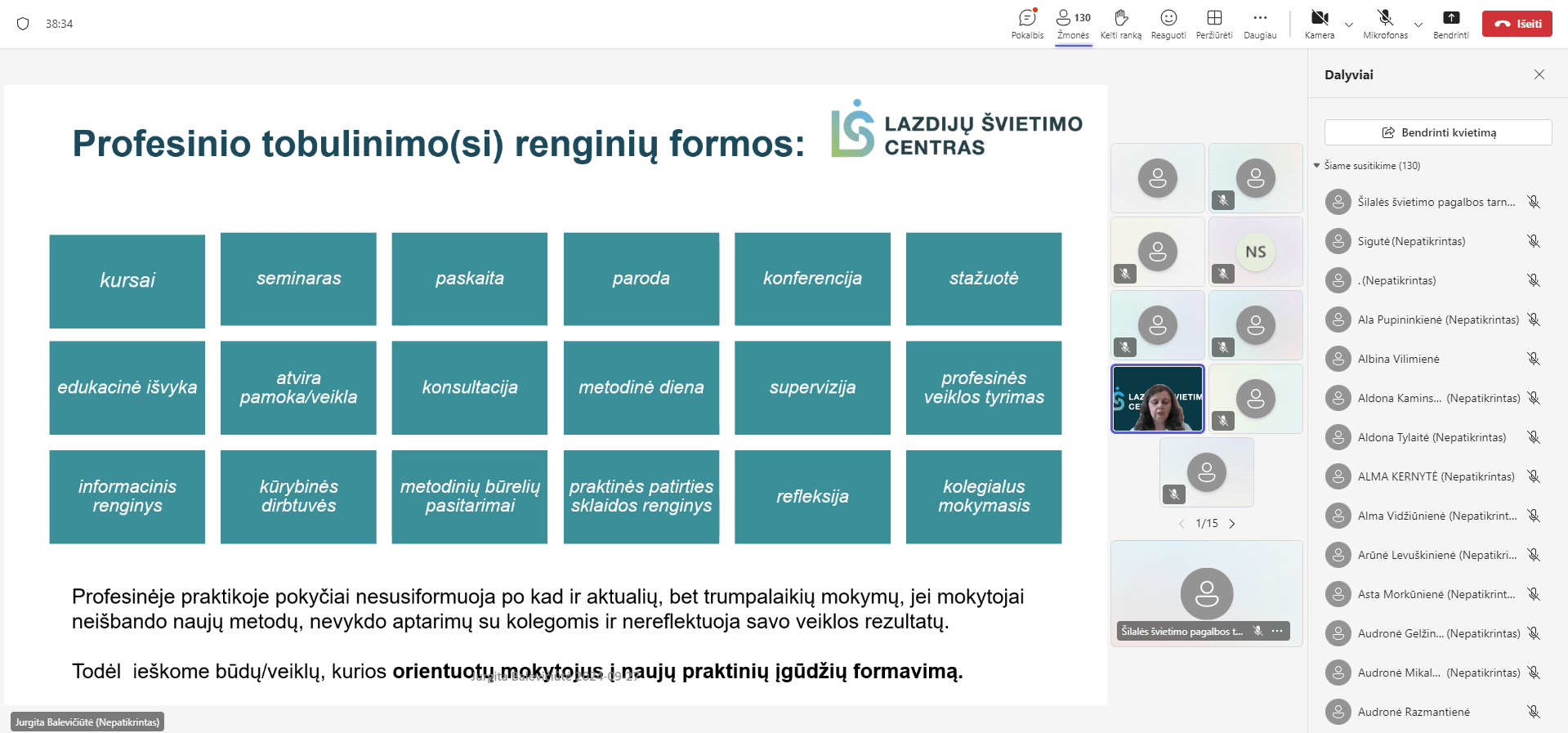This screenshot has width=1568, height=733.
Task: Click the Žmonės participants icon
Action: pyautogui.click(x=1073, y=23)
